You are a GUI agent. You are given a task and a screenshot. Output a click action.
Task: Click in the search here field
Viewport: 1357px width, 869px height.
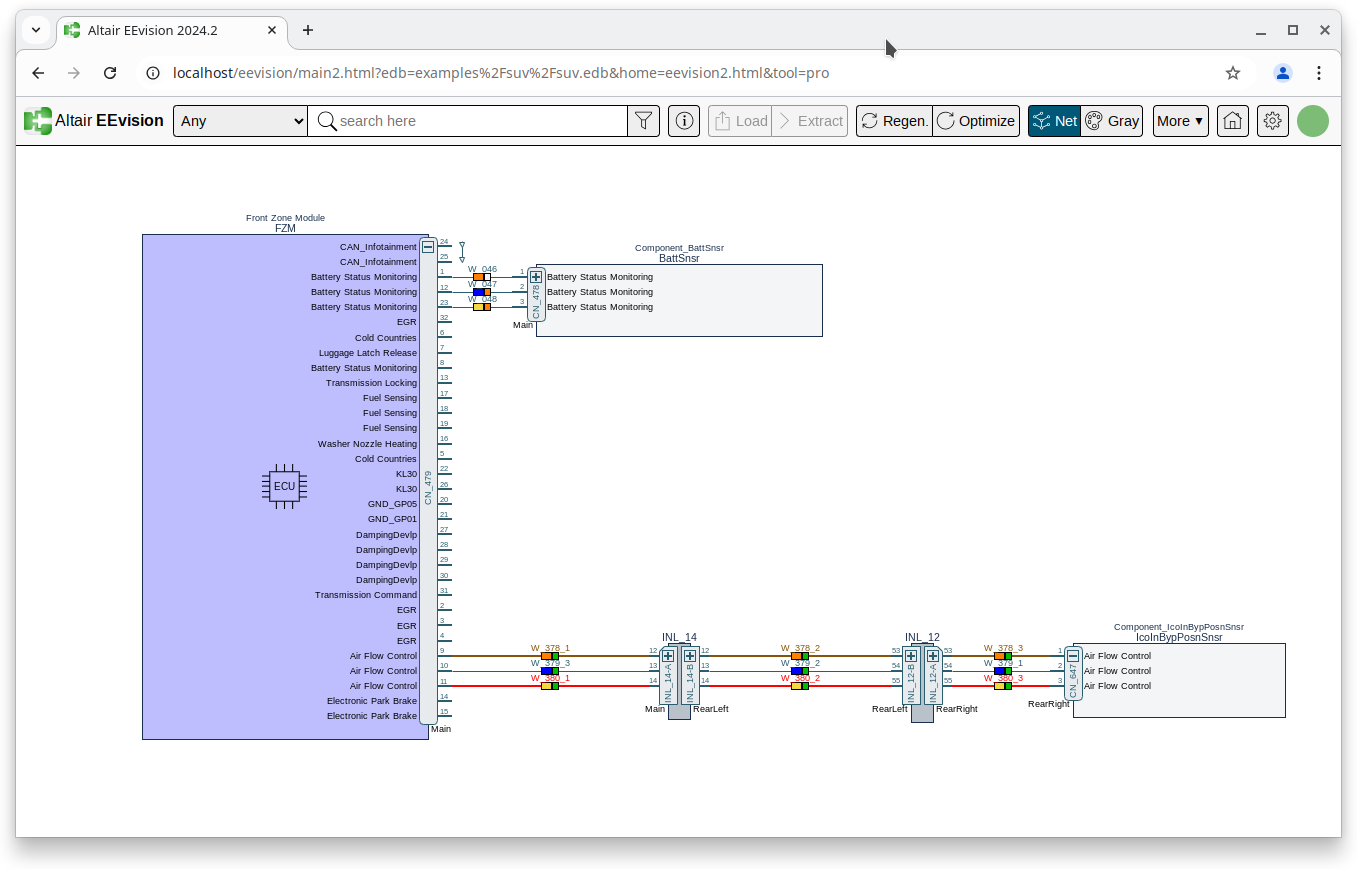(480, 121)
